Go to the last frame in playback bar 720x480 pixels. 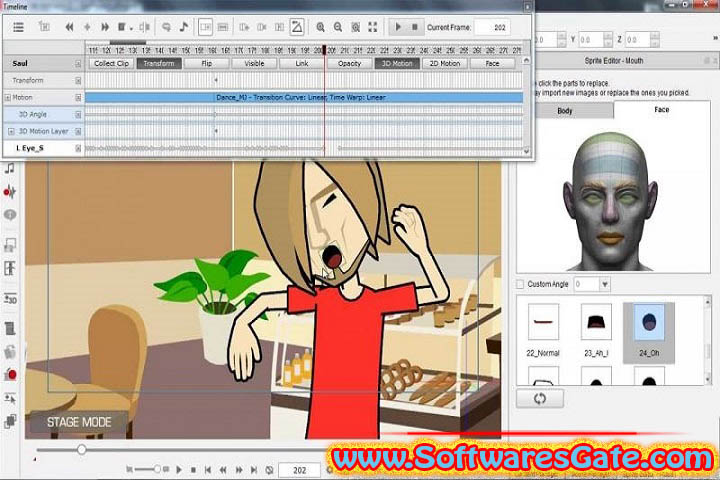click(x=254, y=470)
